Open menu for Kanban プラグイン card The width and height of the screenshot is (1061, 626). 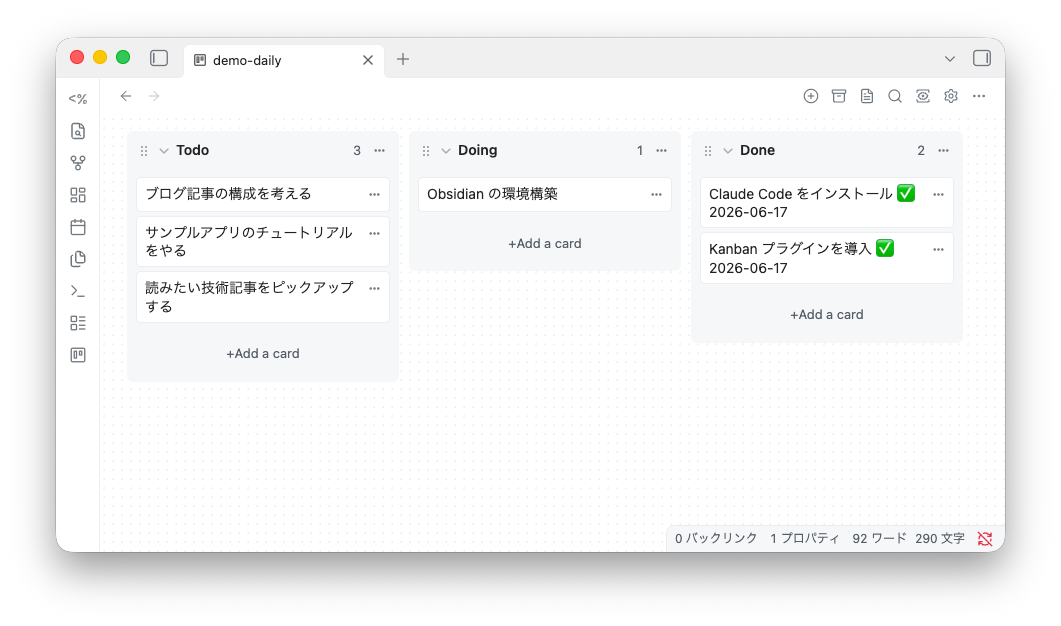(x=938, y=250)
